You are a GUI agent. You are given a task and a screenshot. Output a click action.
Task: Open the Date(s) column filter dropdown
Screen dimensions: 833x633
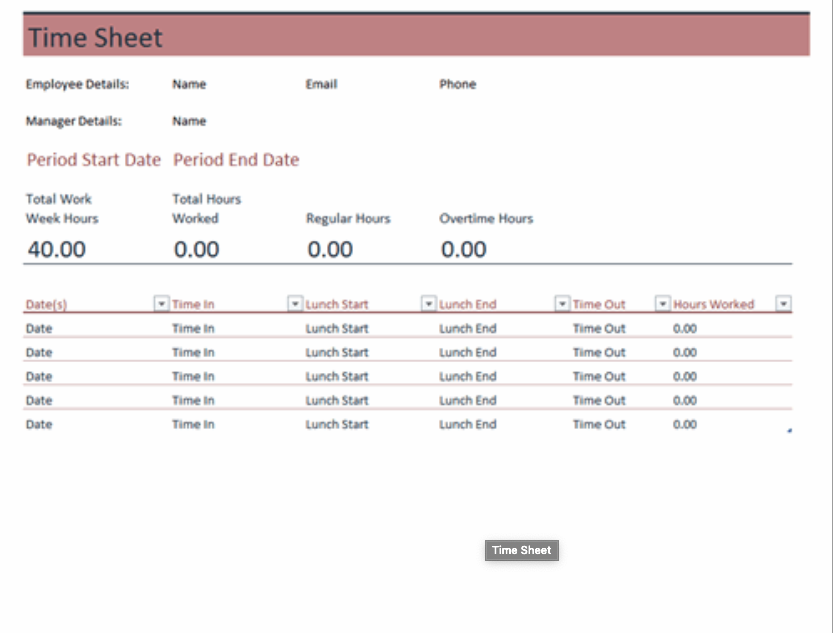[x=161, y=304]
